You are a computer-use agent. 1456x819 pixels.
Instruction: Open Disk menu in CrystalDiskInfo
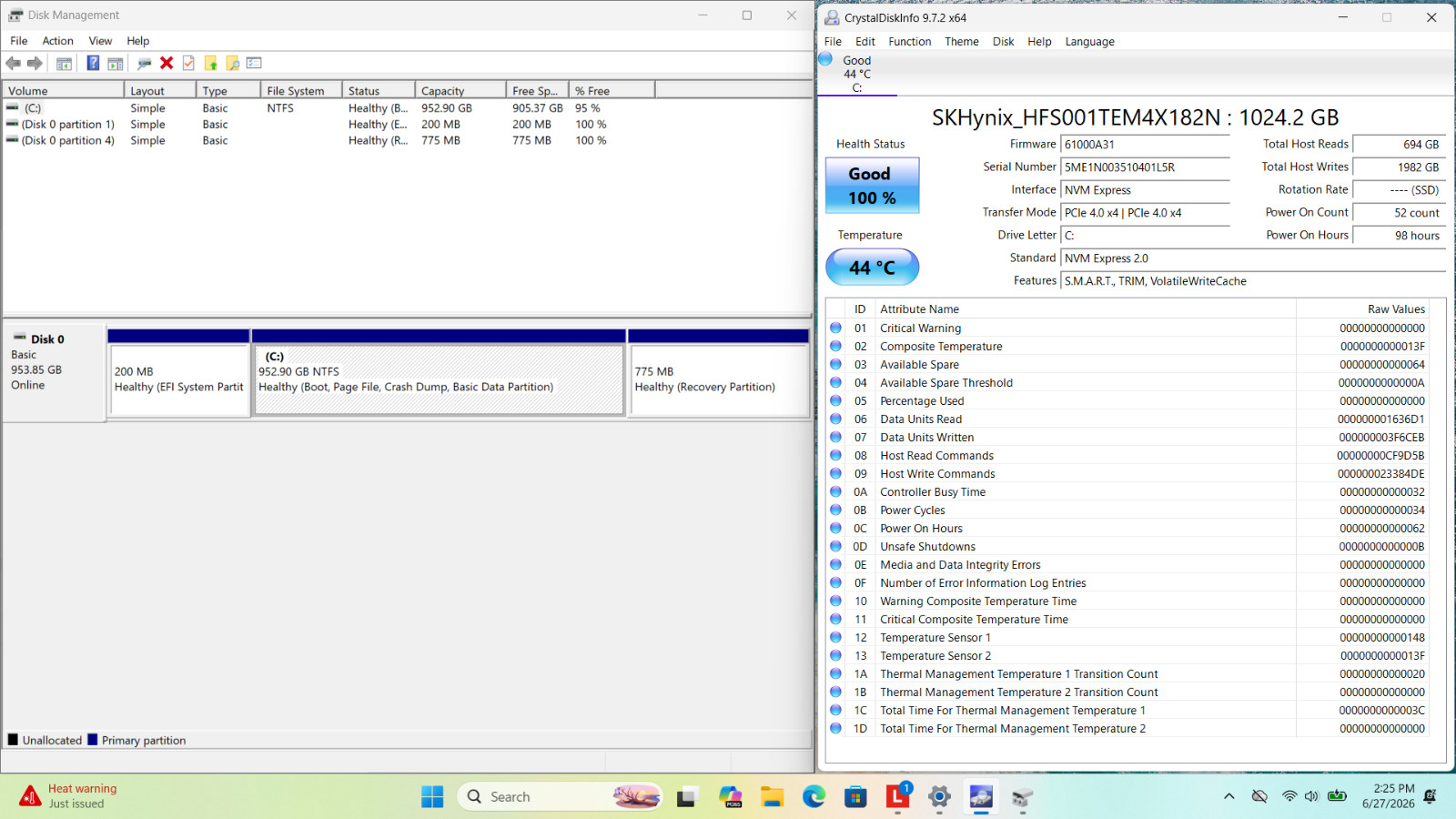coord(1004,42)
